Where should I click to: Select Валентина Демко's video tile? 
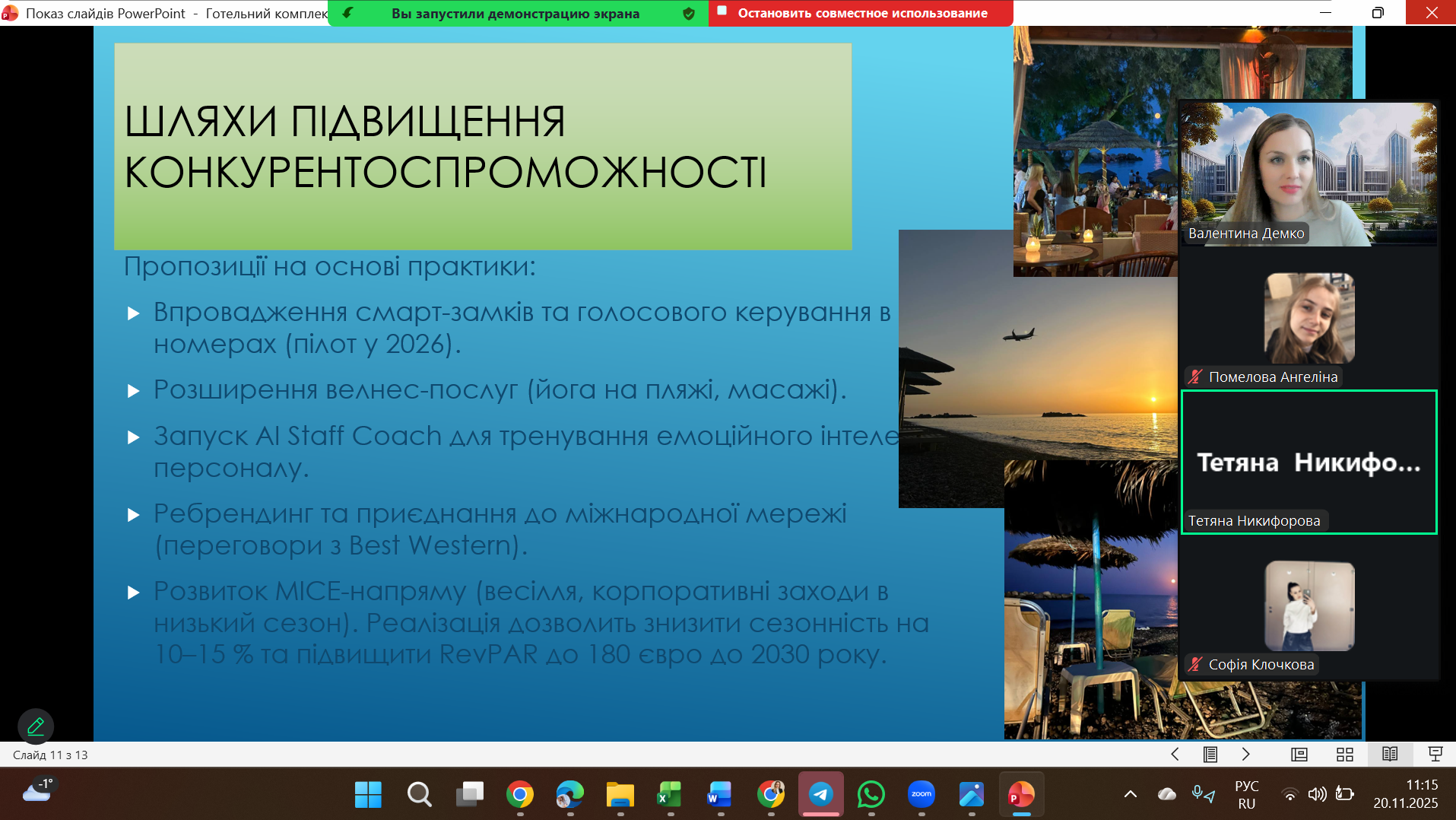pyautogui.click(x=1308, y=174)
